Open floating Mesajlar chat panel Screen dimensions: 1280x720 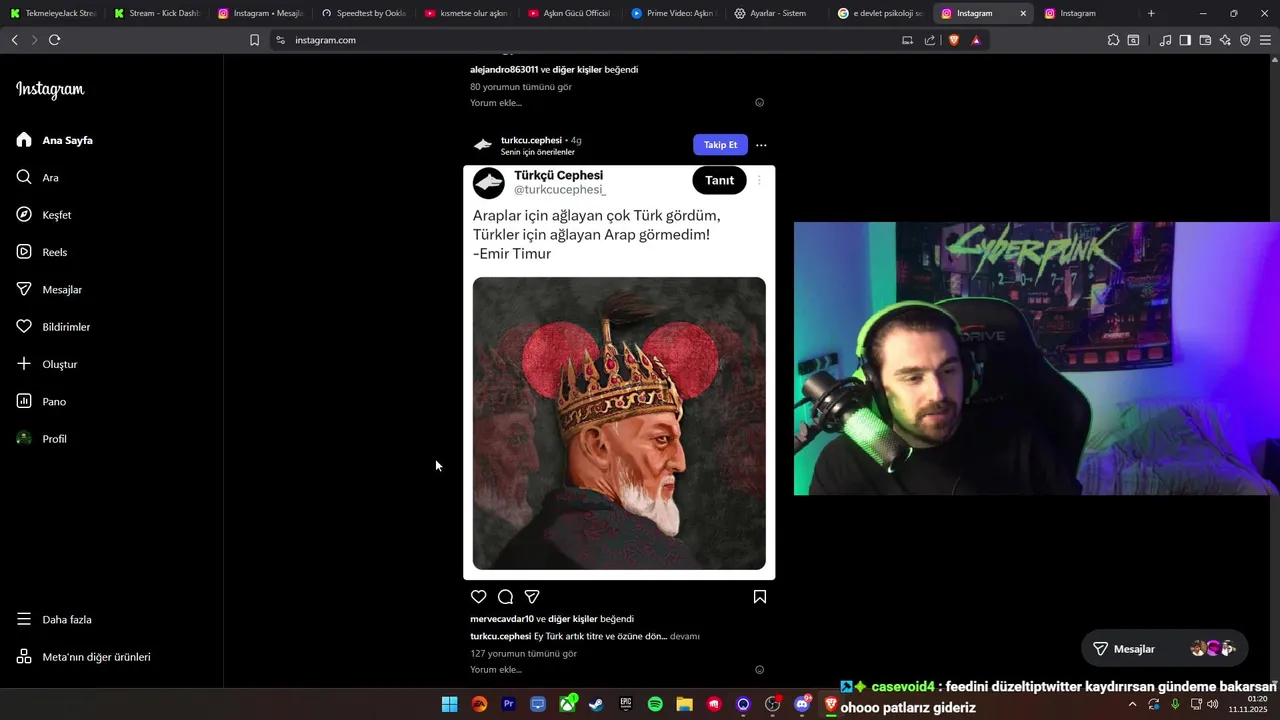(1165, 649)
